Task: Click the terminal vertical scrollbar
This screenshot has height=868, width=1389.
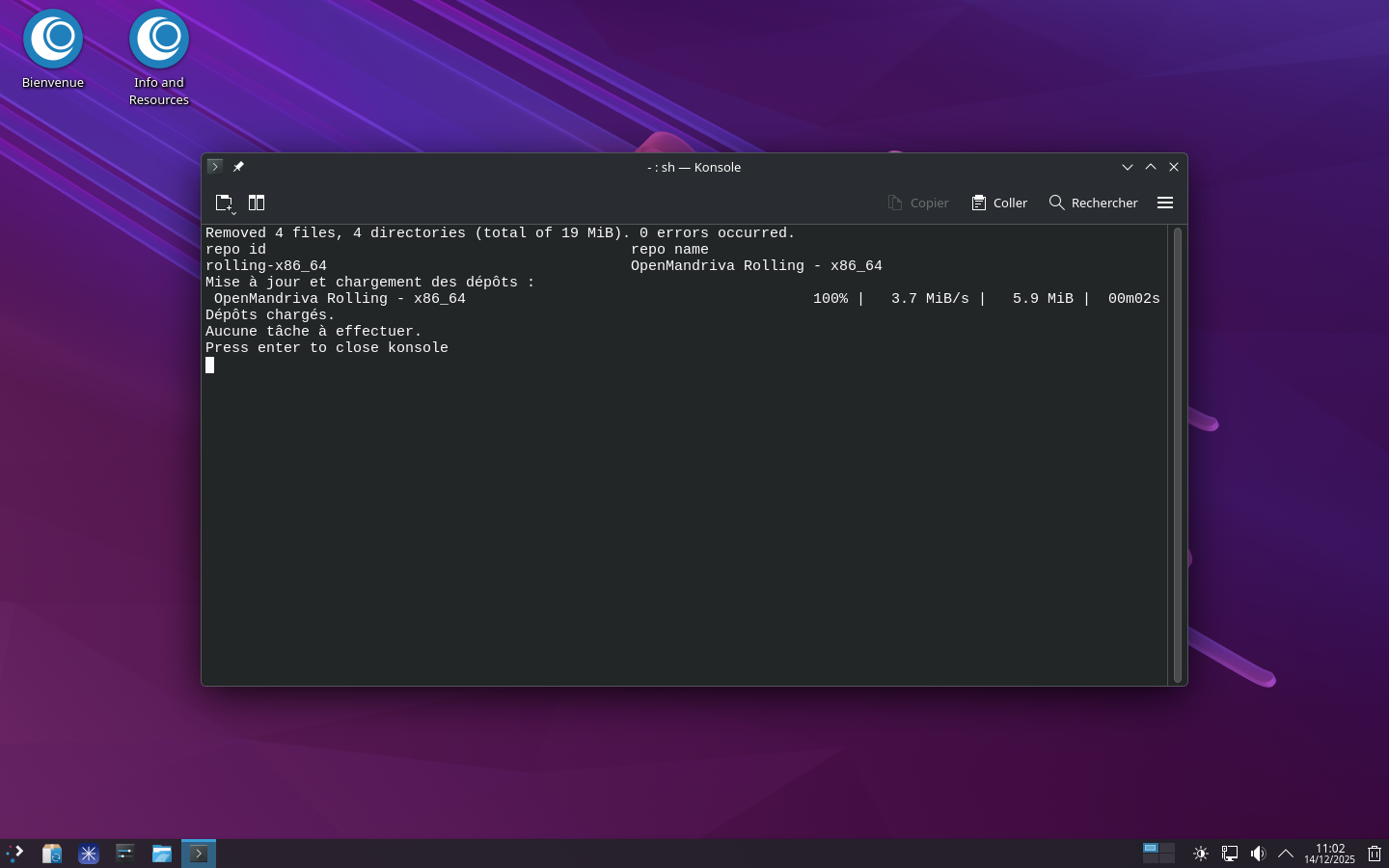Action: click(1177, 453)
